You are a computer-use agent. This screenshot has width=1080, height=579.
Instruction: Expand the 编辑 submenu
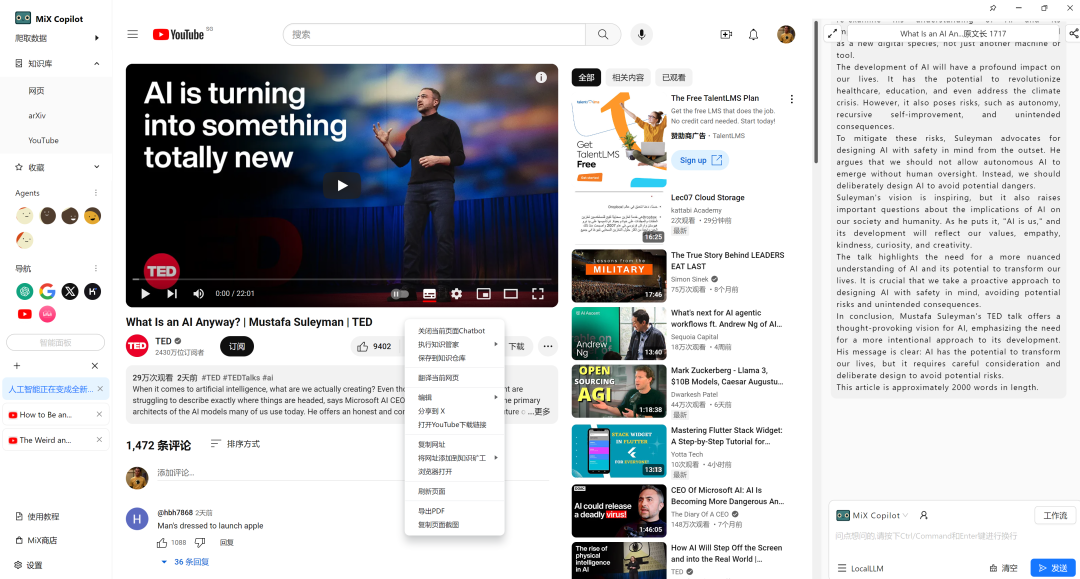(455, 397)
